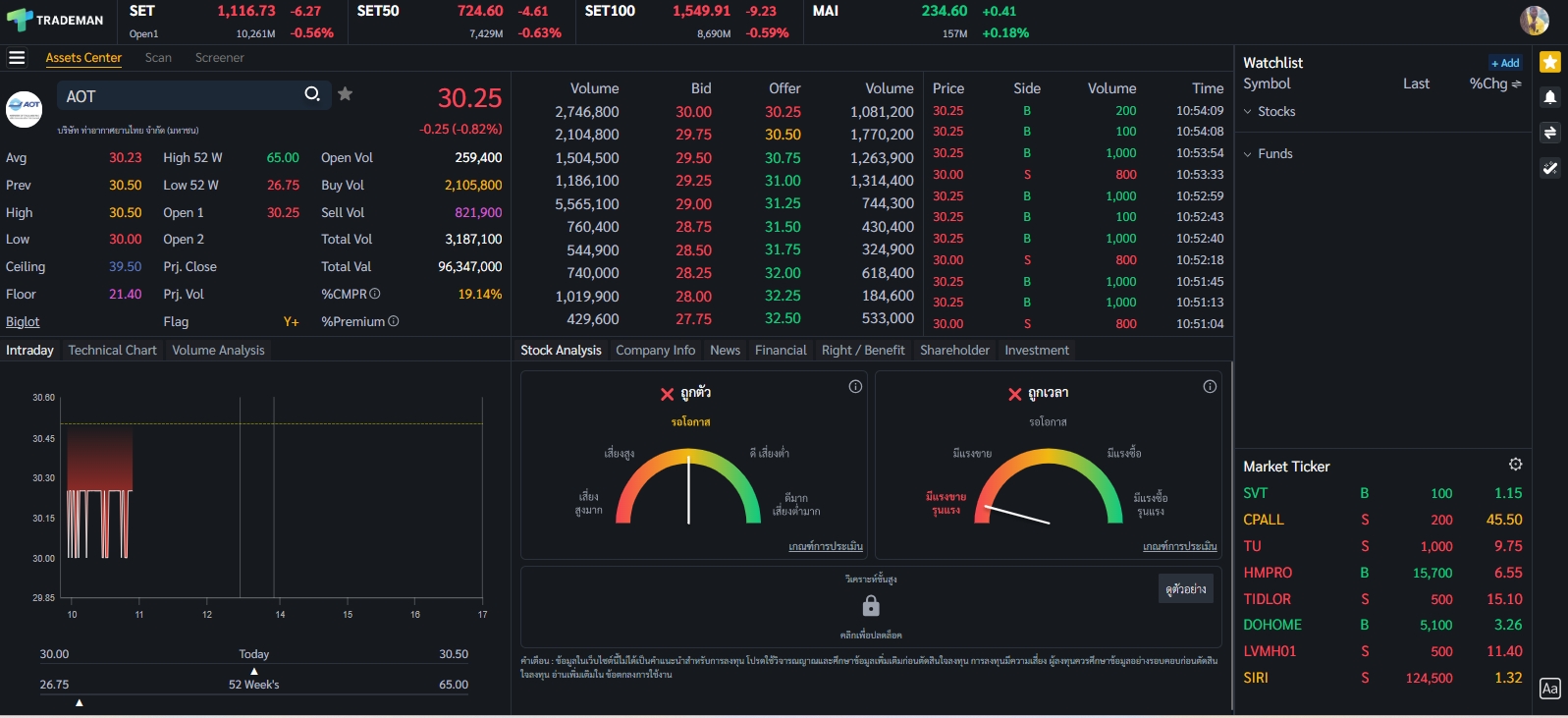
Task: Open Market Ticker settings gear
Action: (1515, 465)
